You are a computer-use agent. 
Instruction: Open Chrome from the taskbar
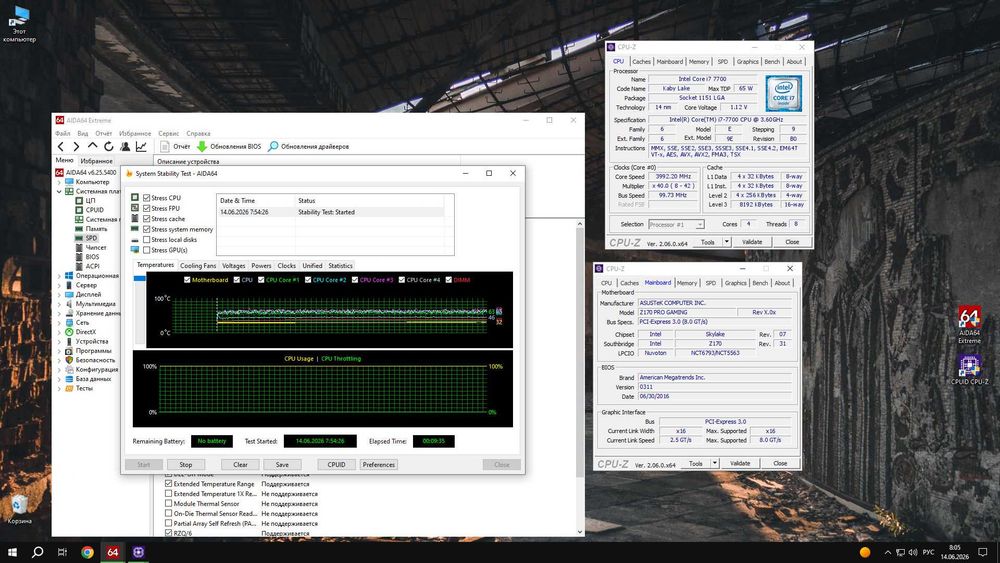click(x=87, y=552)
